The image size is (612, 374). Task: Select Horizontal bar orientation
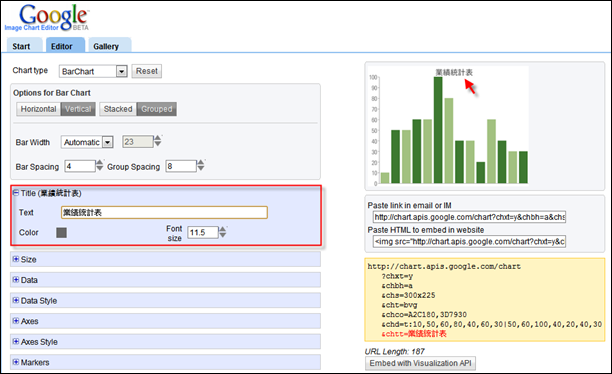(x=38, y=109)
